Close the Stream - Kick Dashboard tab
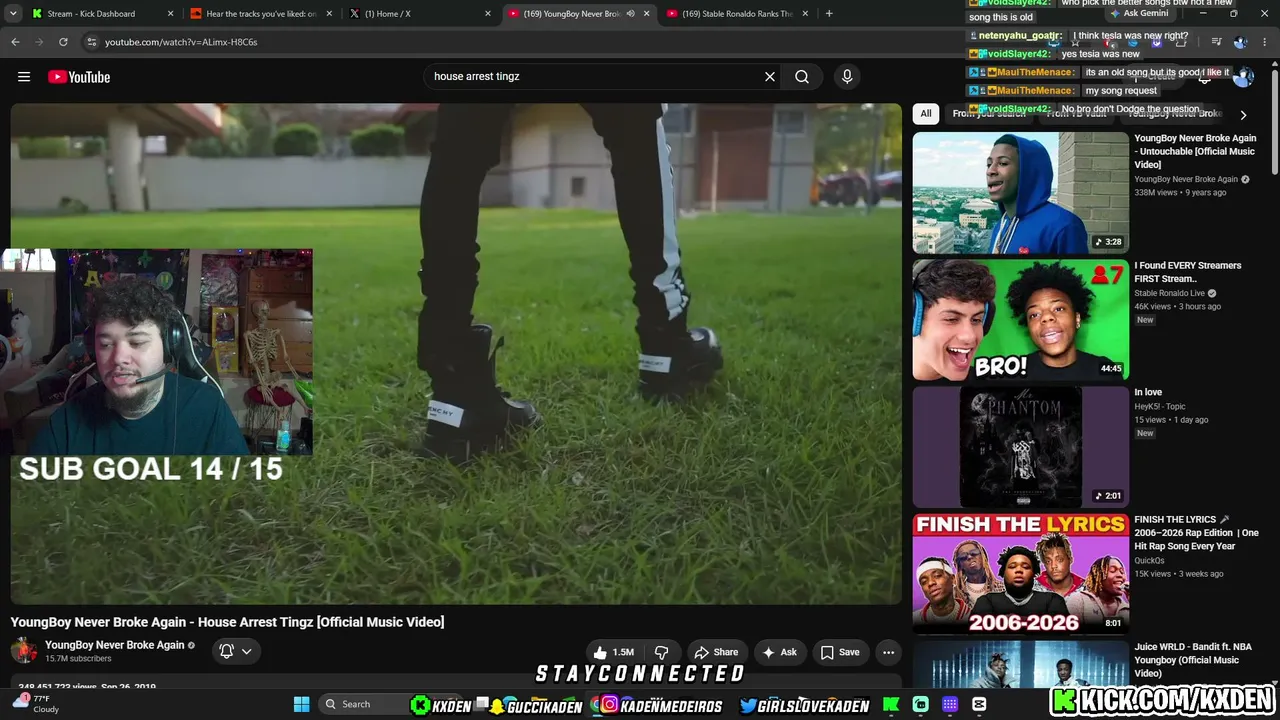Screen dimensions: 1280x720 tap(170, 14)
